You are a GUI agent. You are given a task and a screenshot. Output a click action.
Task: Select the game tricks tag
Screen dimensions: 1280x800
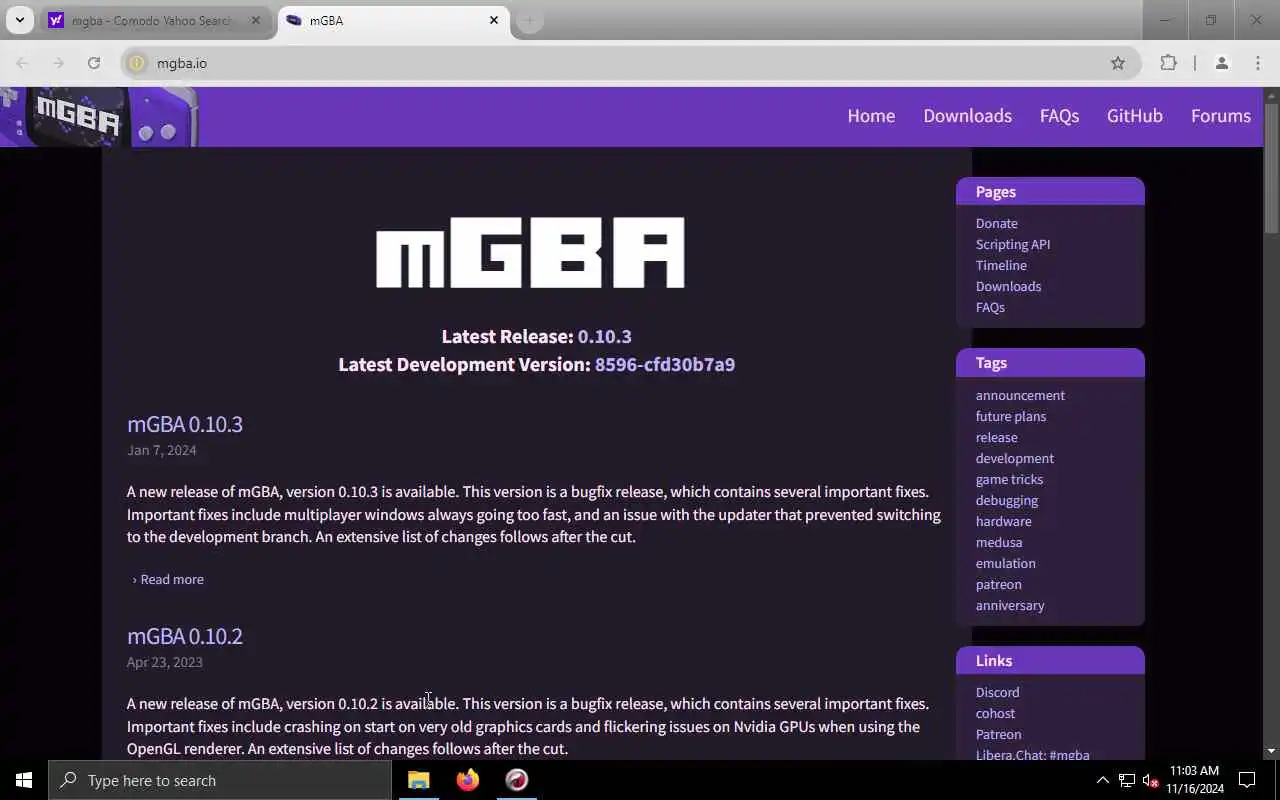coord(1009,479)
